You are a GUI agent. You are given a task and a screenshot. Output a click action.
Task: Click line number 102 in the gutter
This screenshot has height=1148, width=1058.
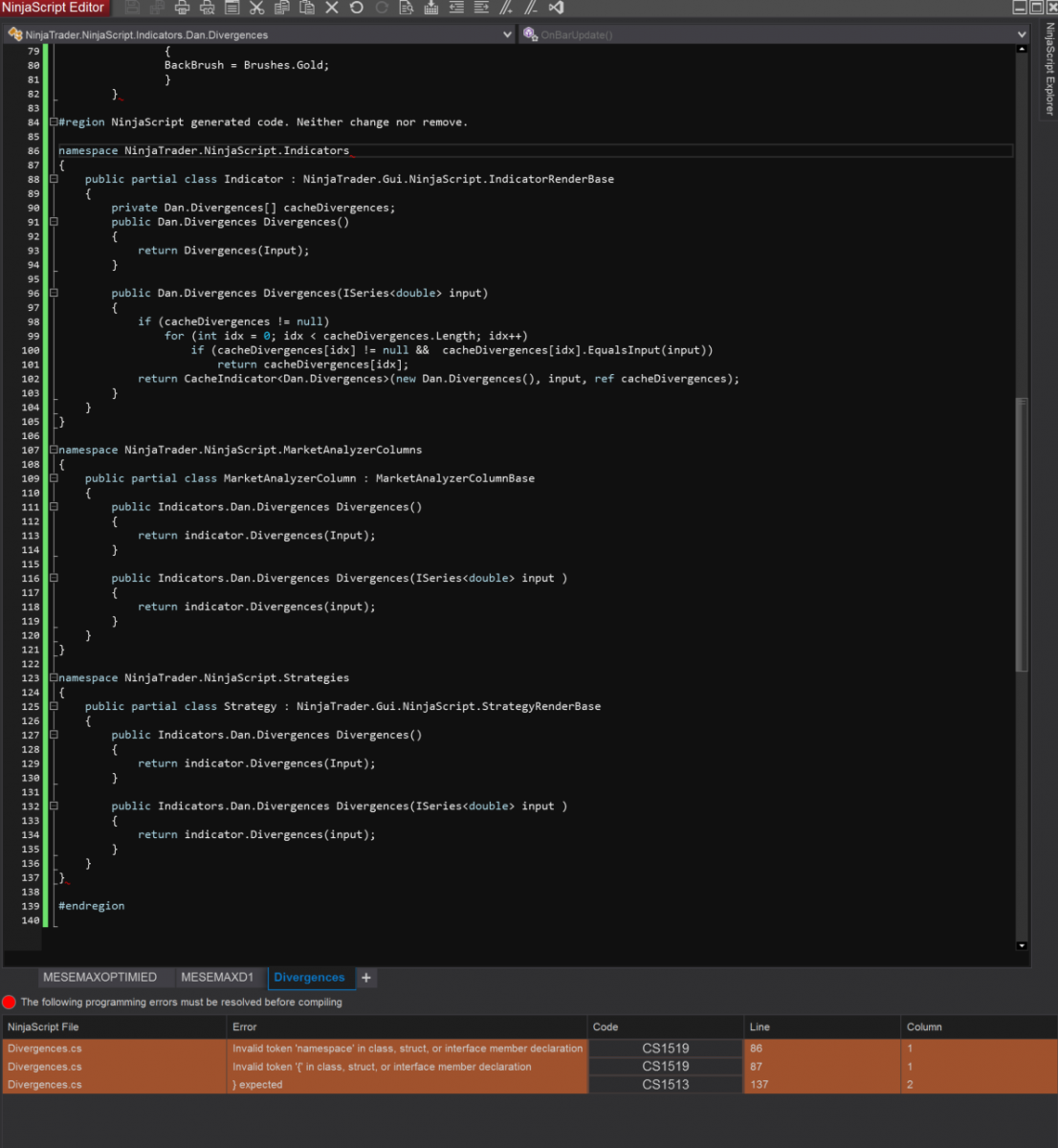point(31,379)
